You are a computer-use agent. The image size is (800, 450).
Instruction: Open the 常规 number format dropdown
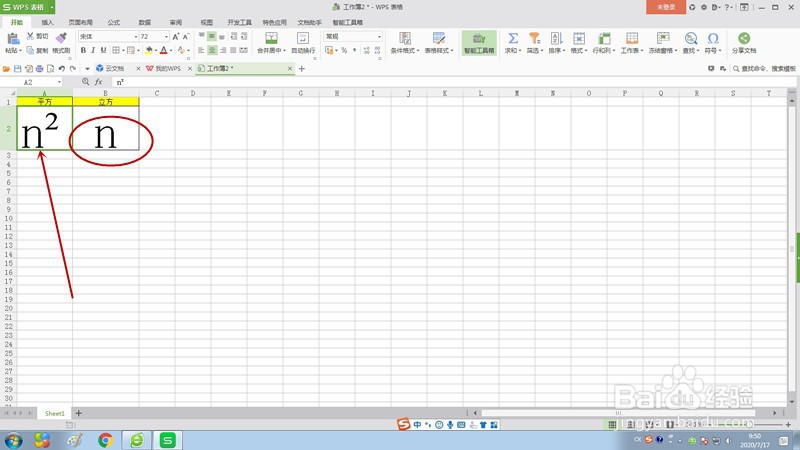coord(379,37)
